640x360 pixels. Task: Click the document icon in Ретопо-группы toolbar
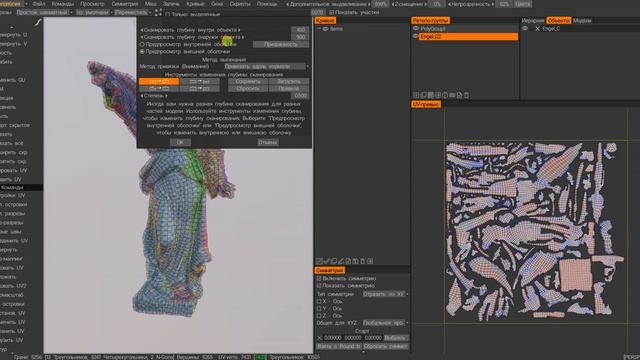click(459, 95)
